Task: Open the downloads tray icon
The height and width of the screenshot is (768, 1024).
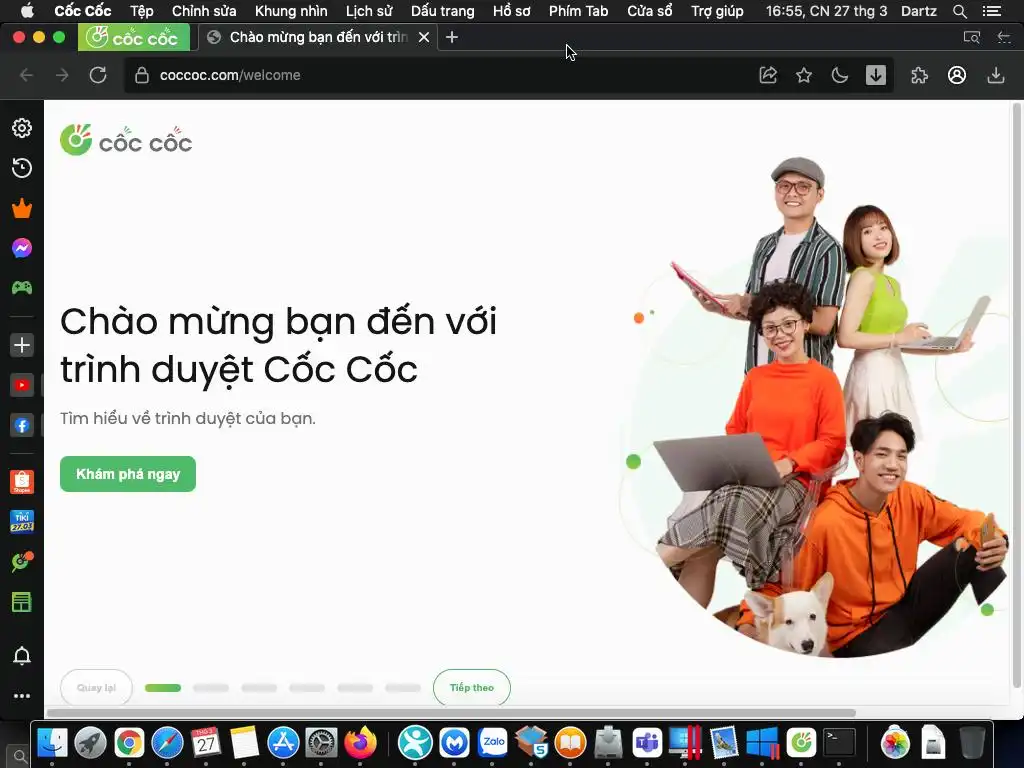Action: click(x=995, y=75)
